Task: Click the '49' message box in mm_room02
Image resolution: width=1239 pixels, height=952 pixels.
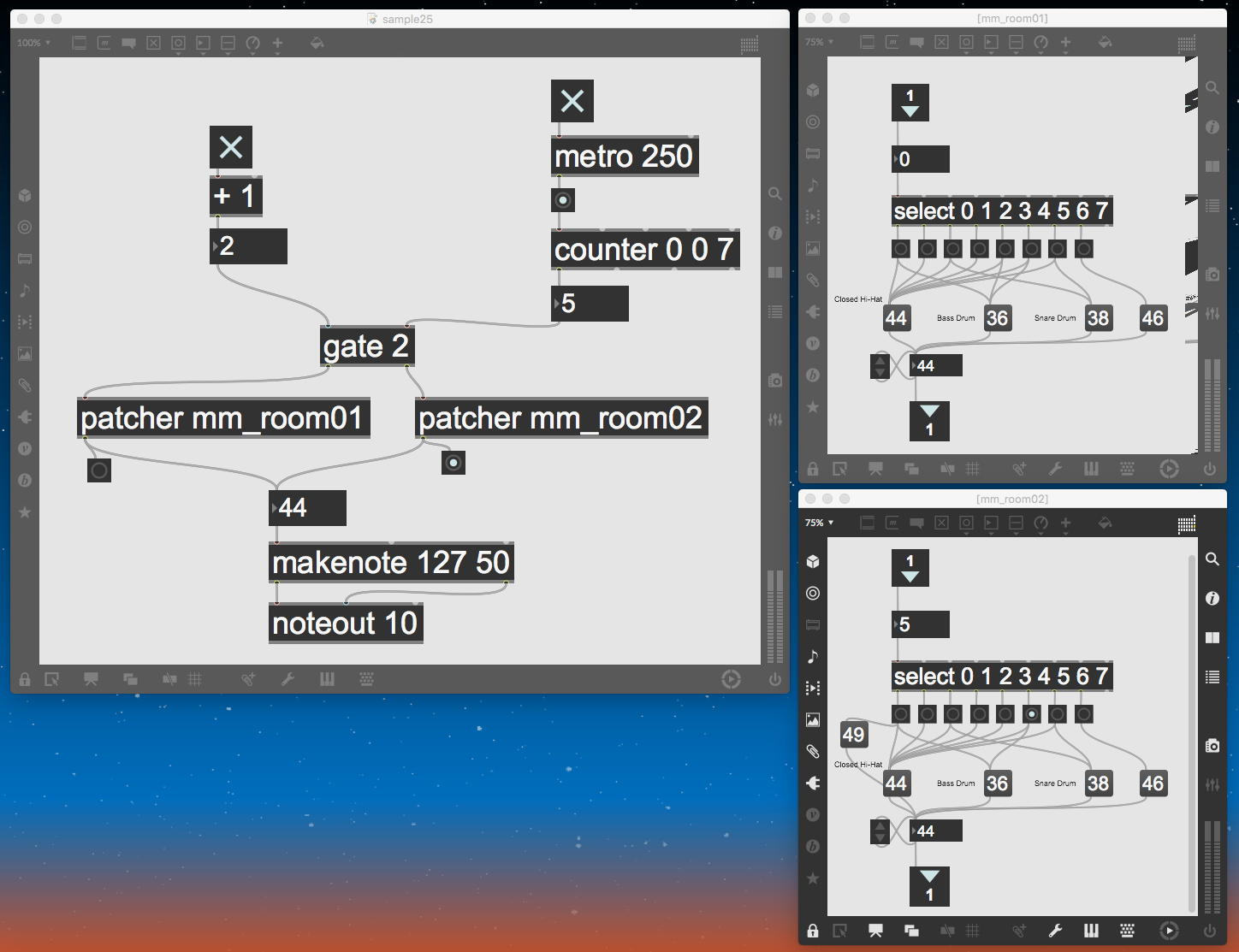Action: click(853, 735)
